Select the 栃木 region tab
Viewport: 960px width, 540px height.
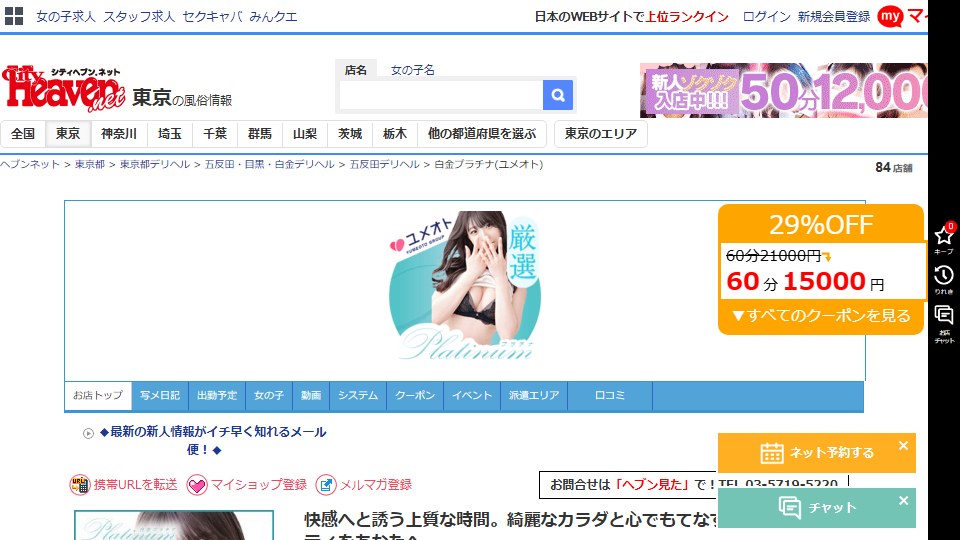coord(395,133)
